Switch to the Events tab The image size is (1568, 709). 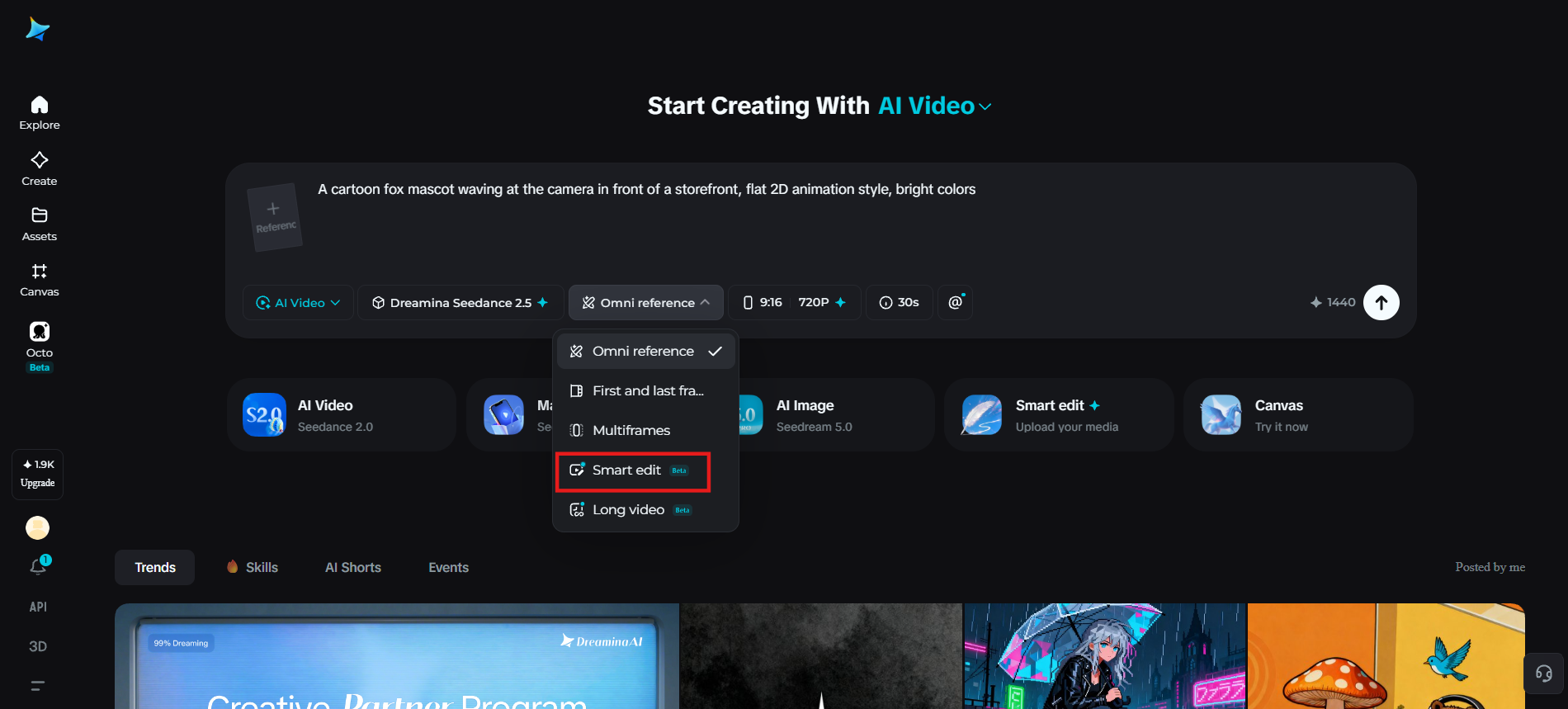[449, 568]
